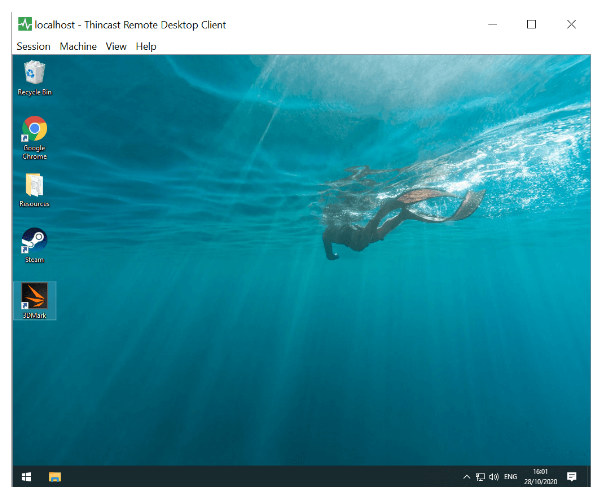Select the 3DMark desktop shortcut
This screenshot has height=494, width=595.
click(x=35, y=301)
